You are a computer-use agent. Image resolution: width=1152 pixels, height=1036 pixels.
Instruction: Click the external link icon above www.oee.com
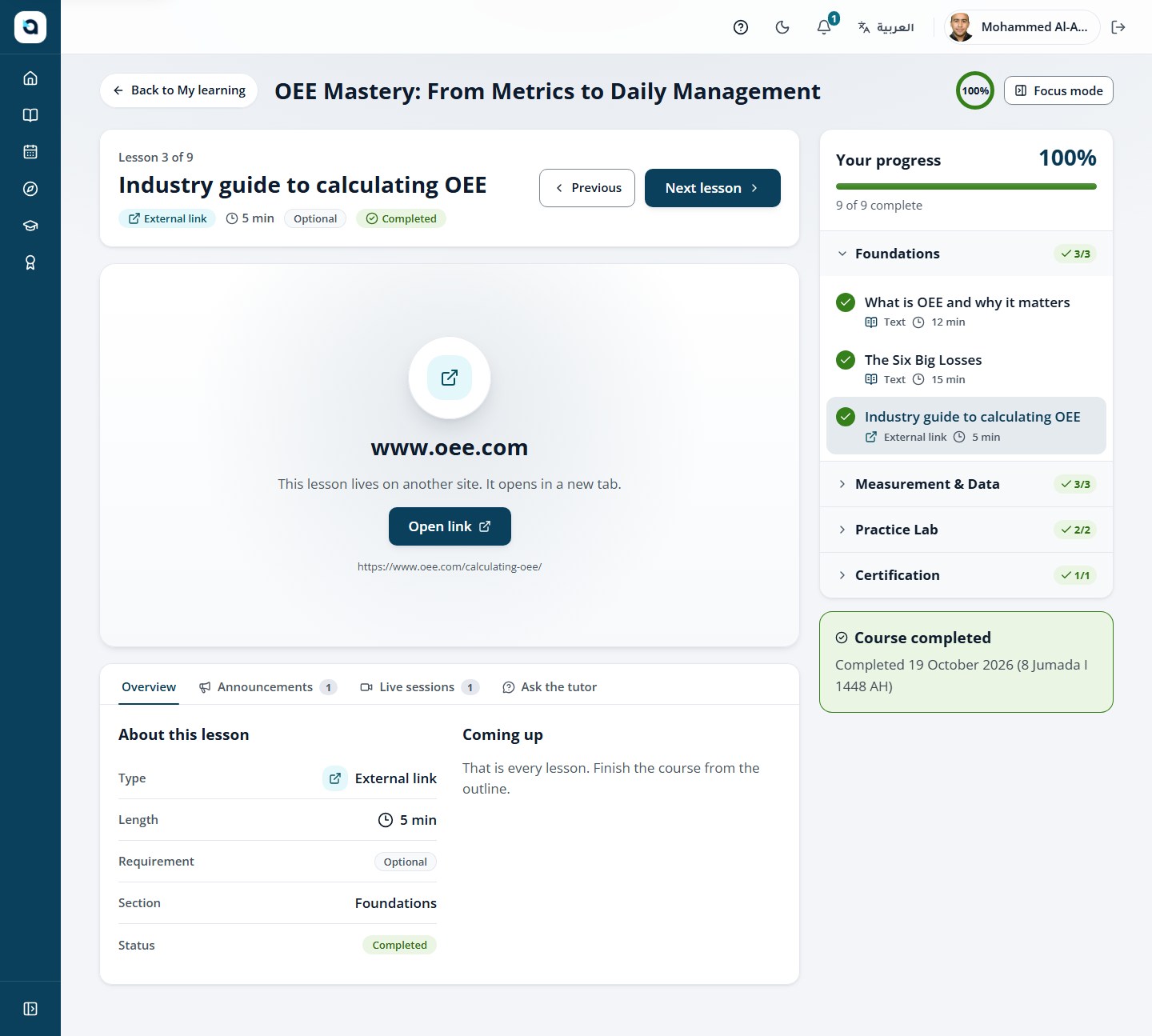(x=450, y=378)
